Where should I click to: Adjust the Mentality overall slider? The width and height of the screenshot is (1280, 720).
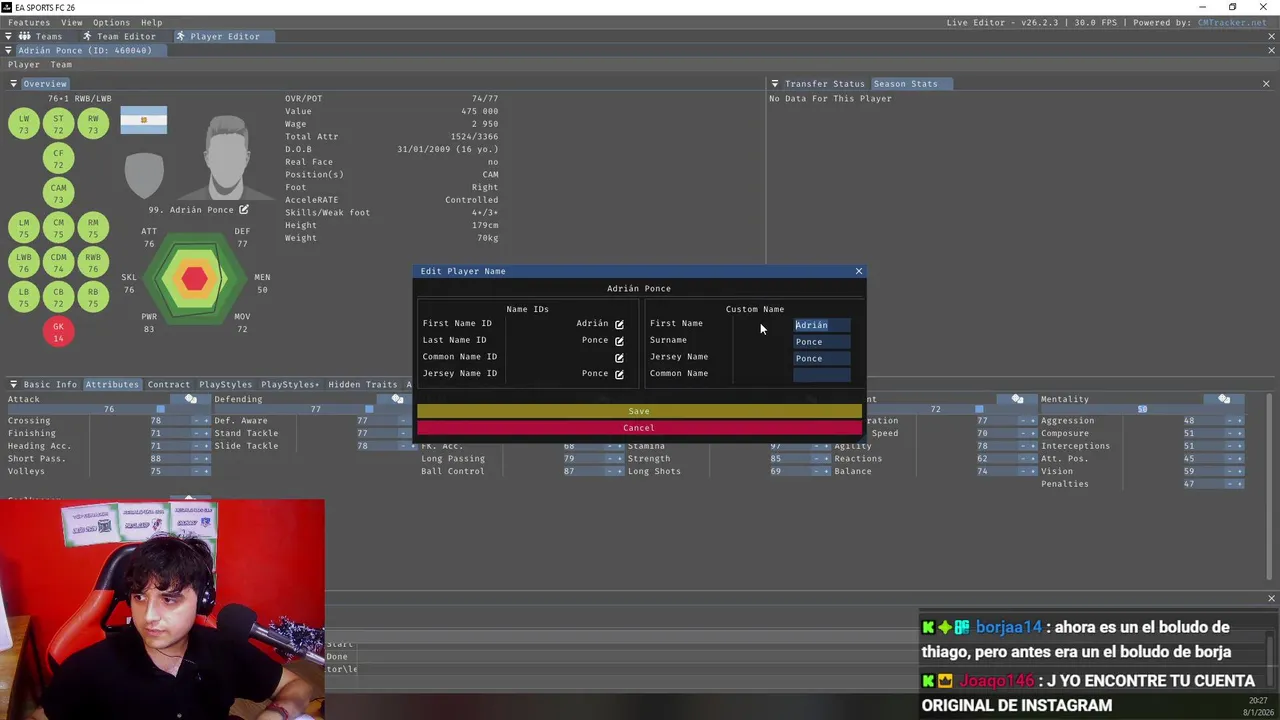click(x=1142, y=409)
